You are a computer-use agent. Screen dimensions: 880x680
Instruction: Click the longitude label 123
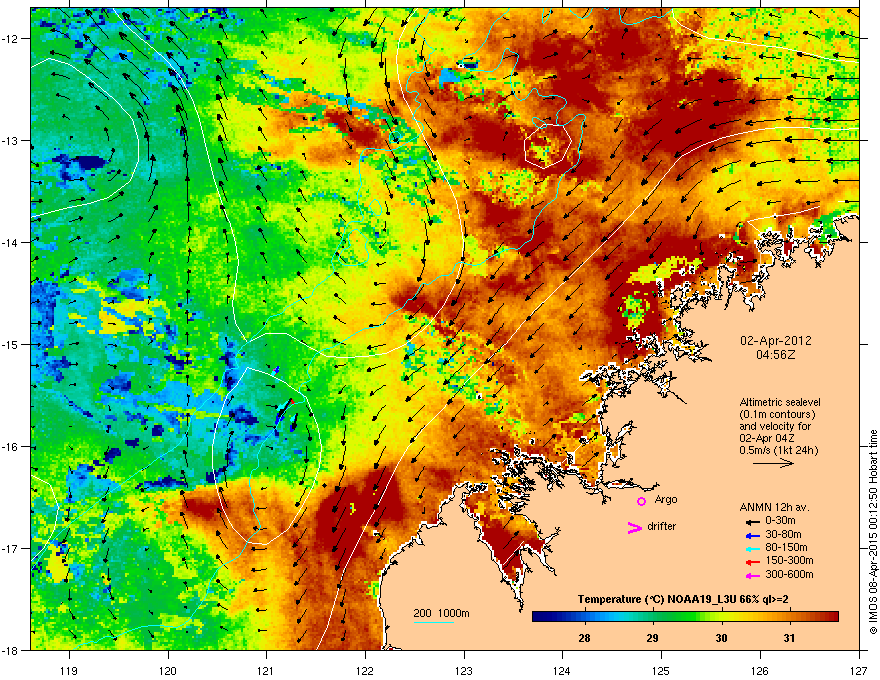point(464,670)
